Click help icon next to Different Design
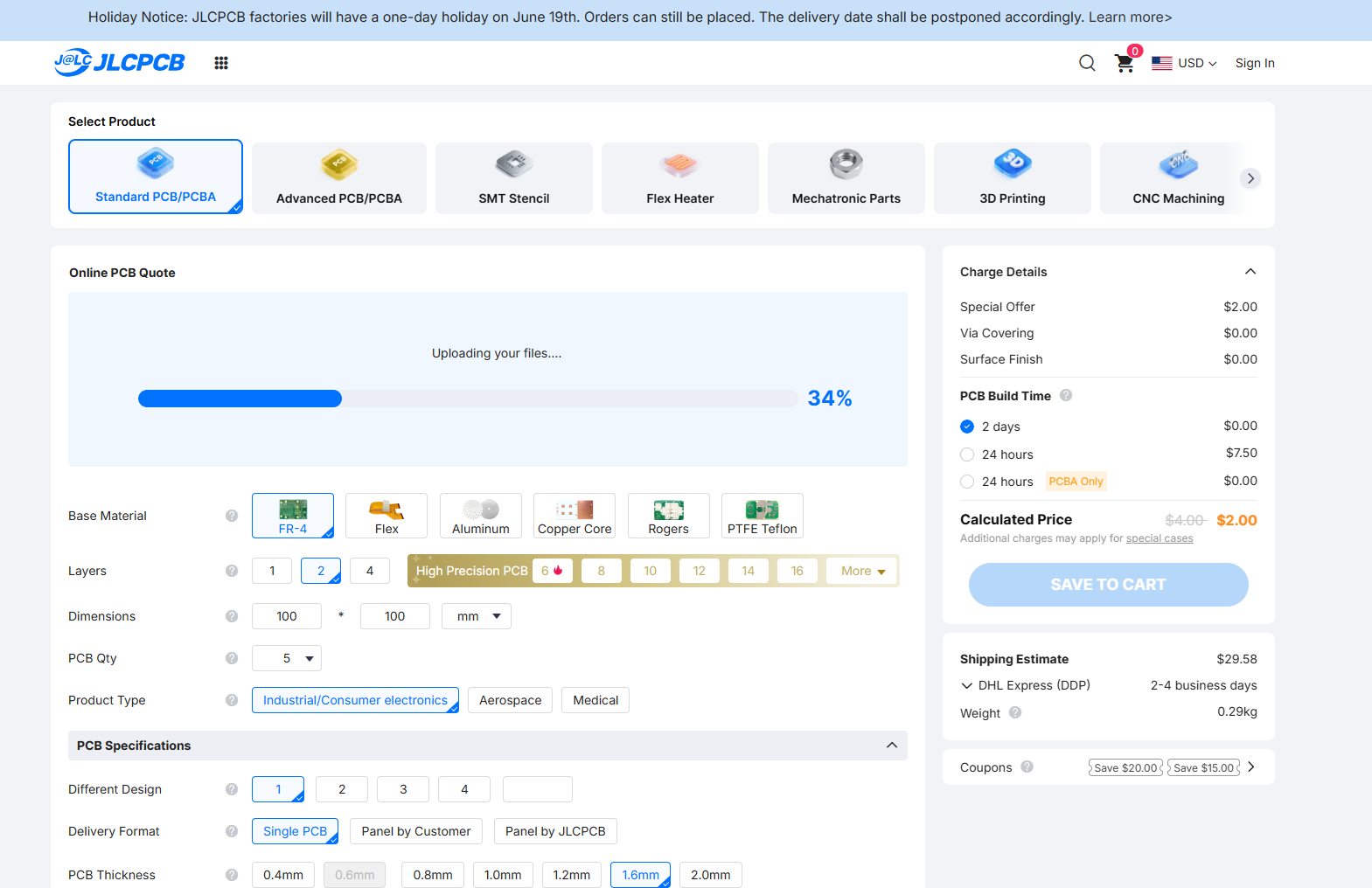This screenshot has height=888, width=1372. [x=232, y=789]
